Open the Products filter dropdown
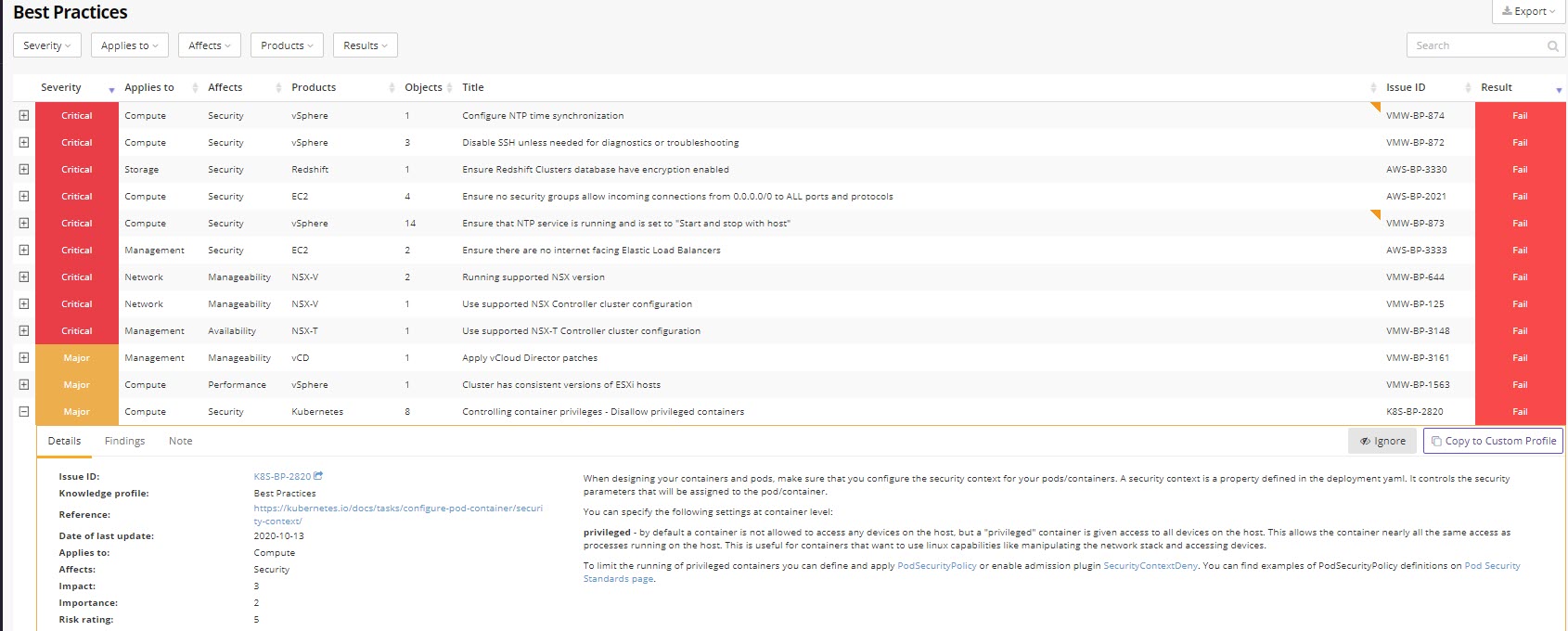This screenshot has width=1568, height=631. coord(287,45)
